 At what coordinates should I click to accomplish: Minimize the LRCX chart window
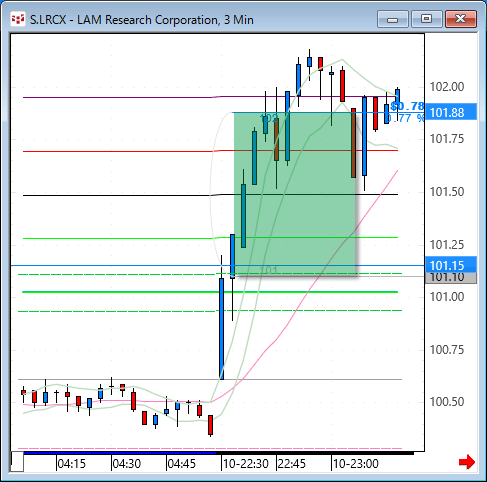[x=393, y=19]
